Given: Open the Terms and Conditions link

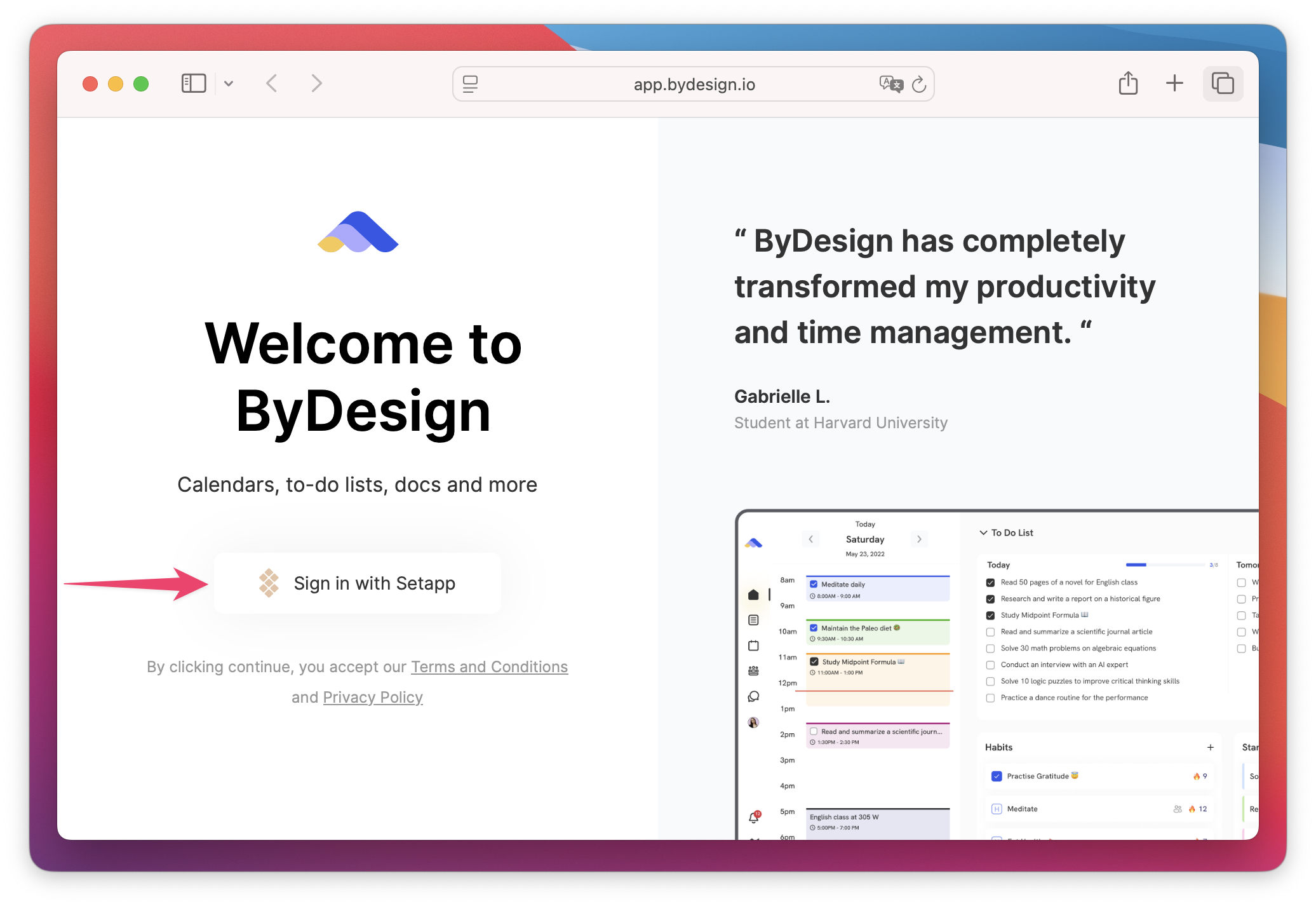Looking at the screenshot, I should pyautogui.click(x=489, y=666).
